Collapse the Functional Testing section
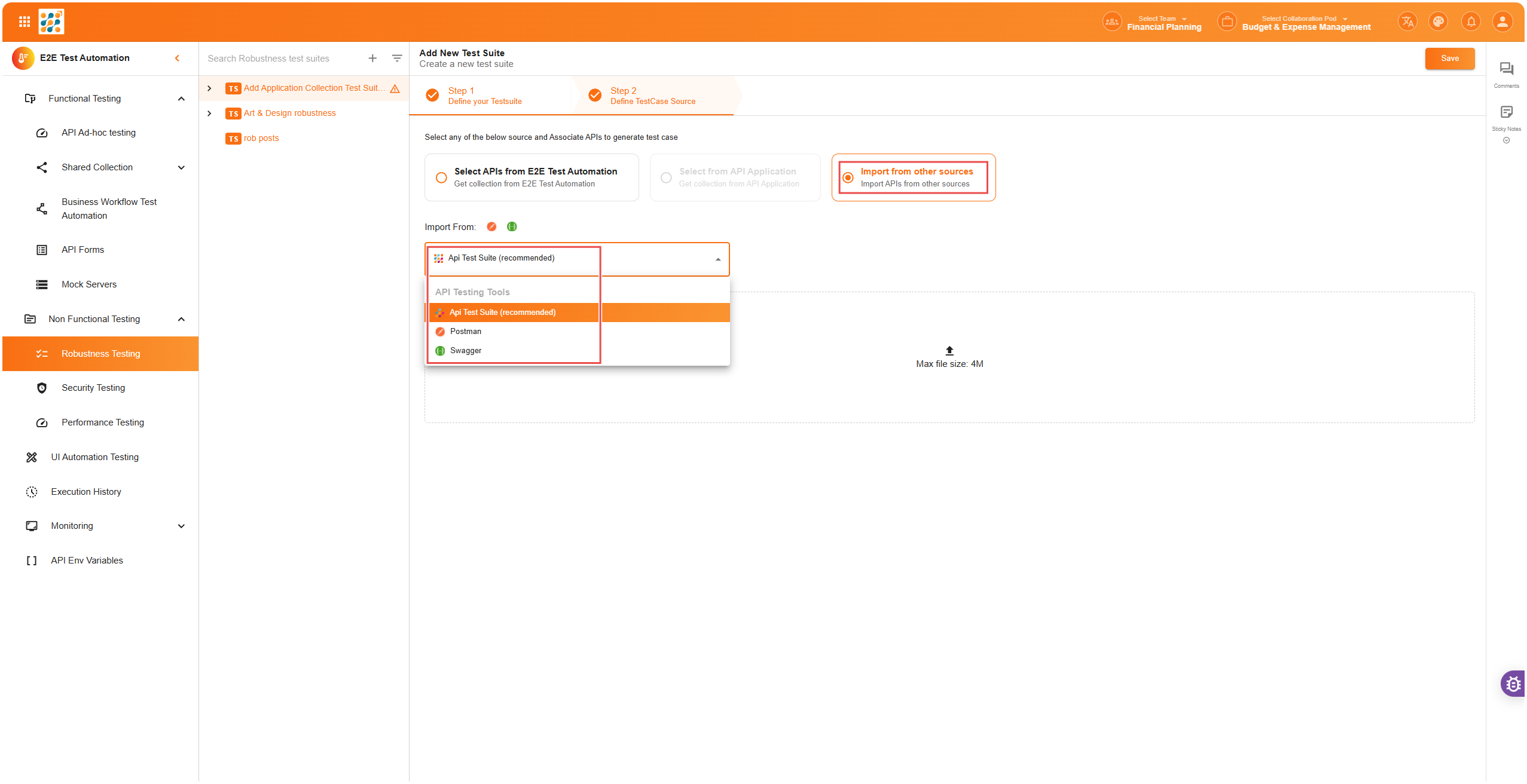1527x784 pixels. click(181, 99)
